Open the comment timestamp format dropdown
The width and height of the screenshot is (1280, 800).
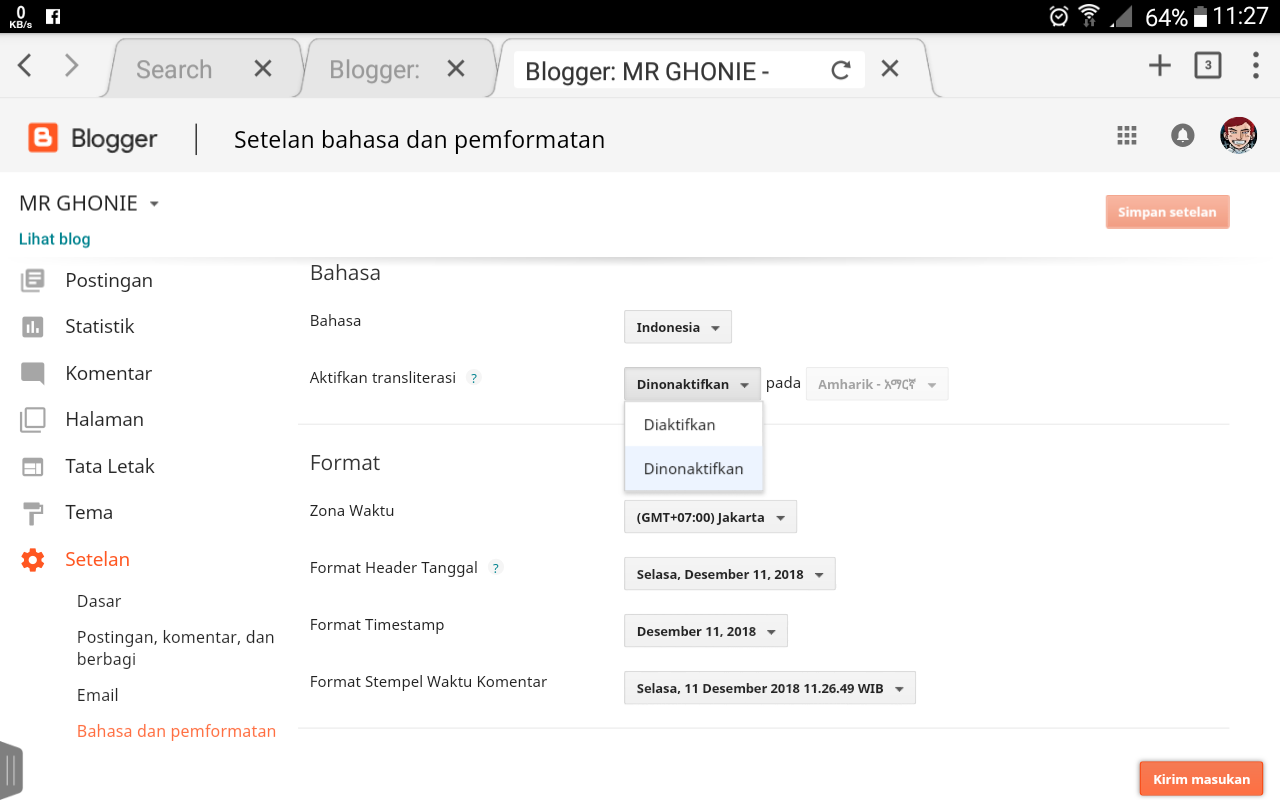[x=770, y=688]
